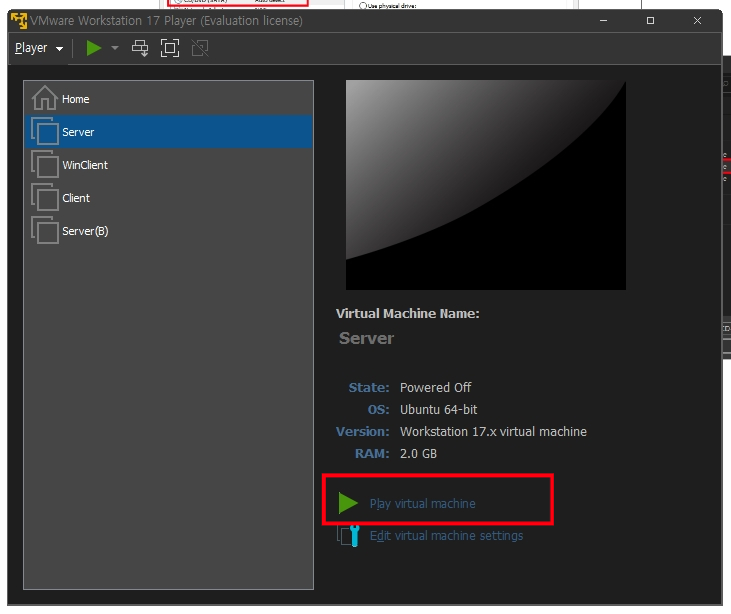Click the green Play toolbar icon
This screenshot has height=614, width=731.
(x=94, y=48)
